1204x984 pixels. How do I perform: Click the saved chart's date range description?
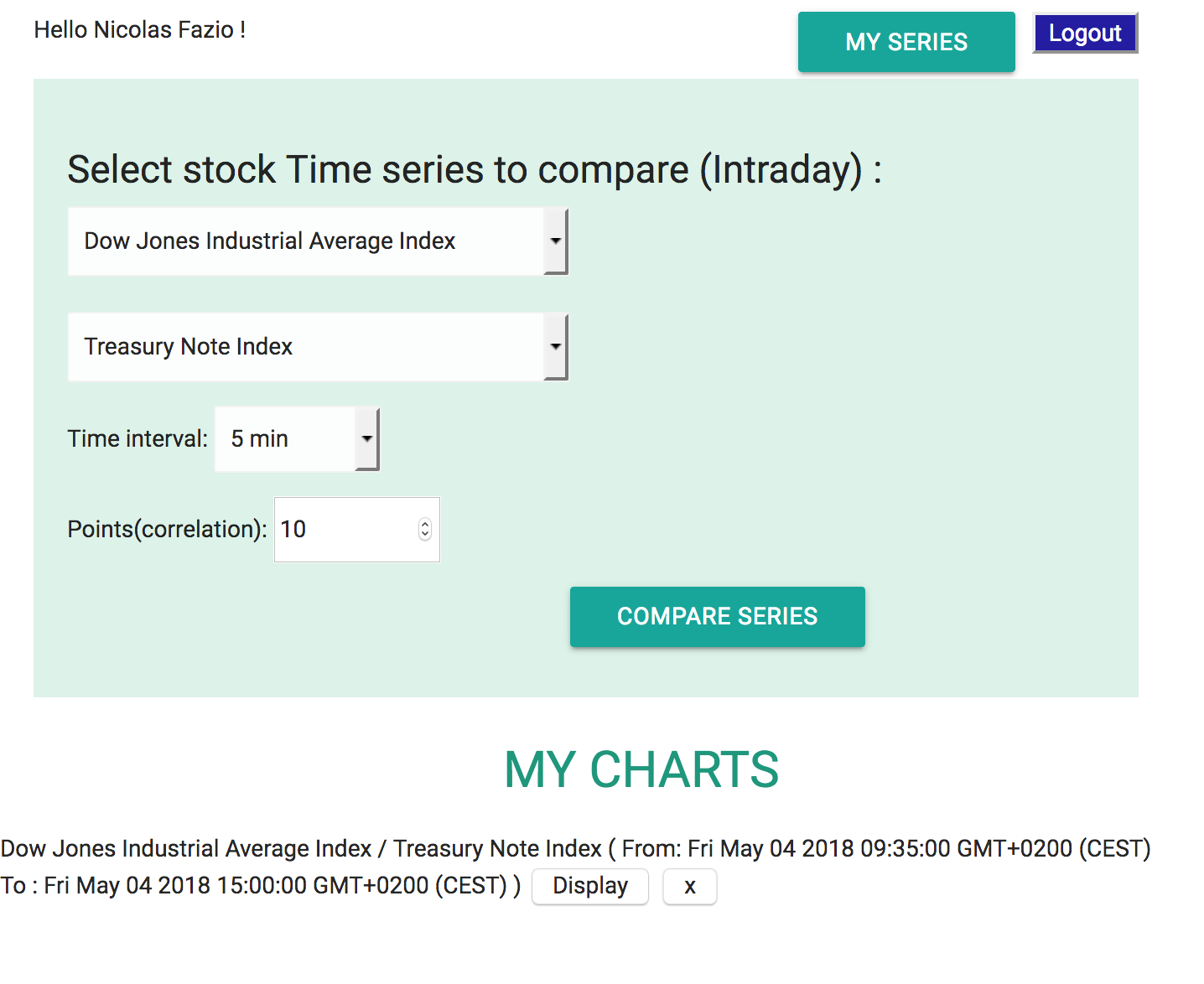[575, 867]
